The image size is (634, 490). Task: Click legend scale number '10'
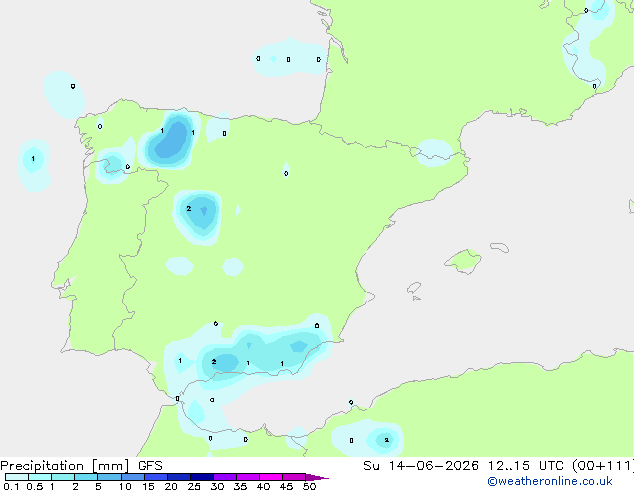pos(125,486)
